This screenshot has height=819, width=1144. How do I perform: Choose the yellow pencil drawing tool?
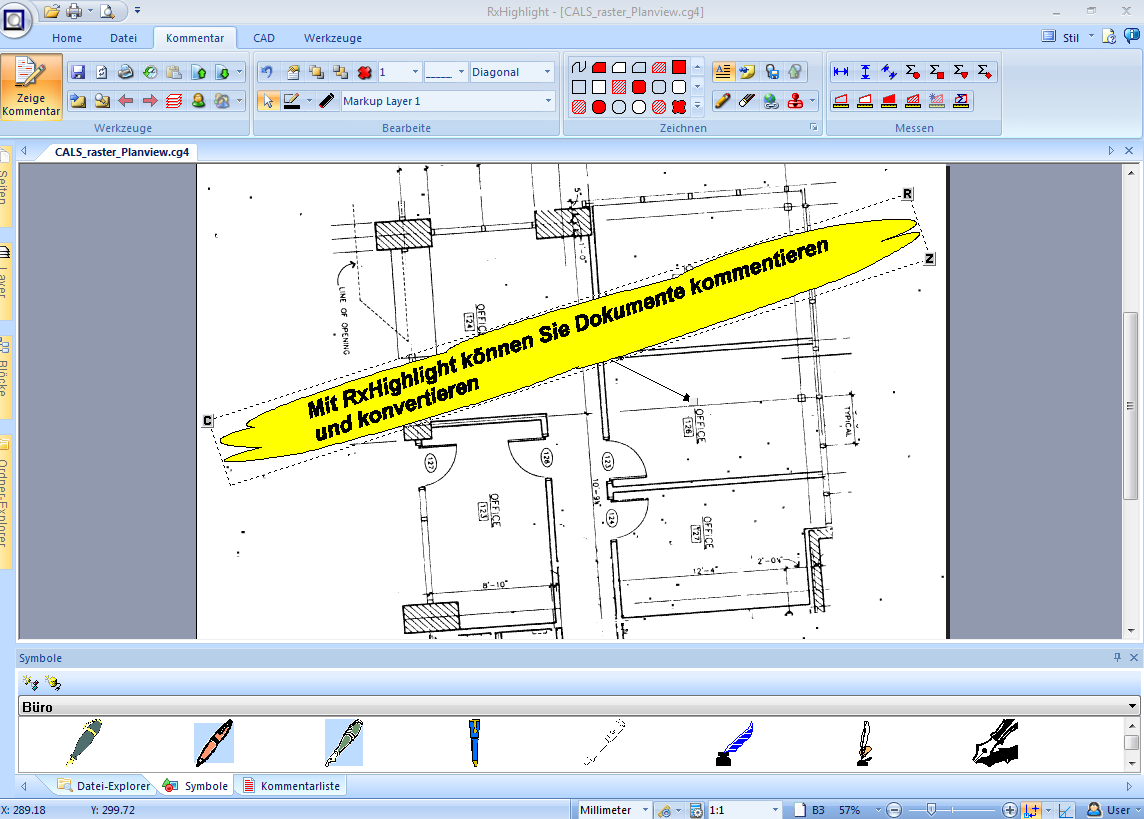722,101
